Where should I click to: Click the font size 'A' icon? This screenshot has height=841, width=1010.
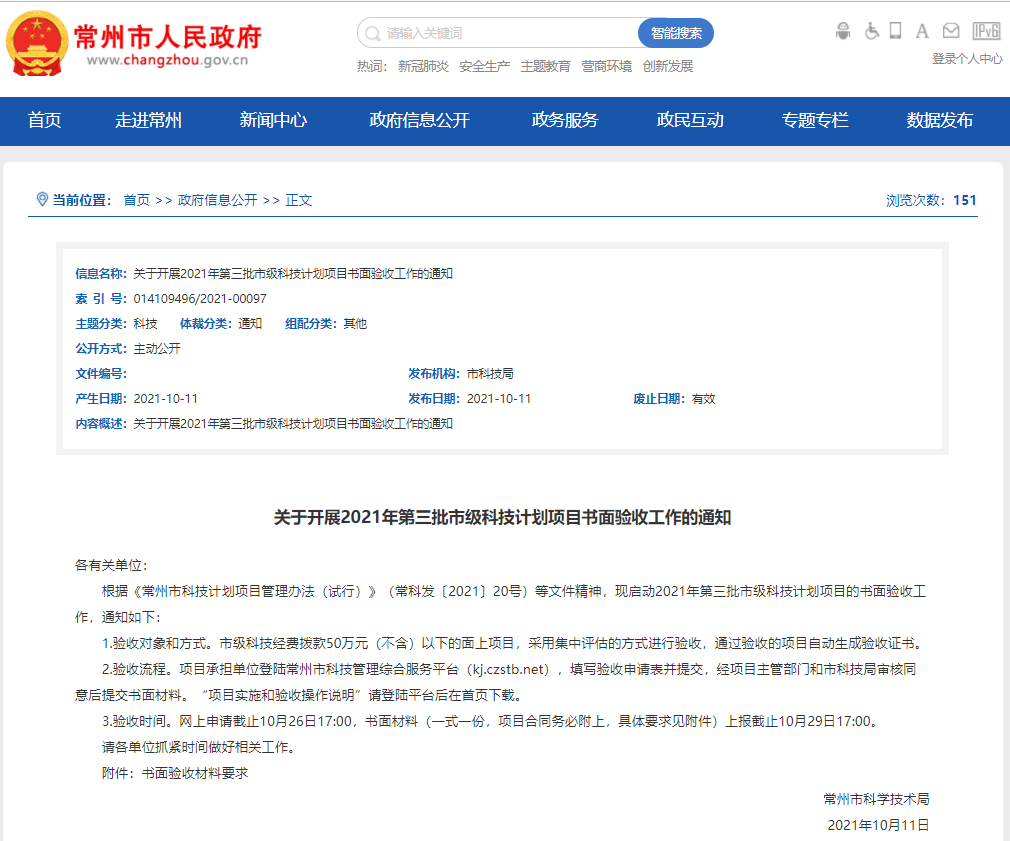tap(921, 30)
